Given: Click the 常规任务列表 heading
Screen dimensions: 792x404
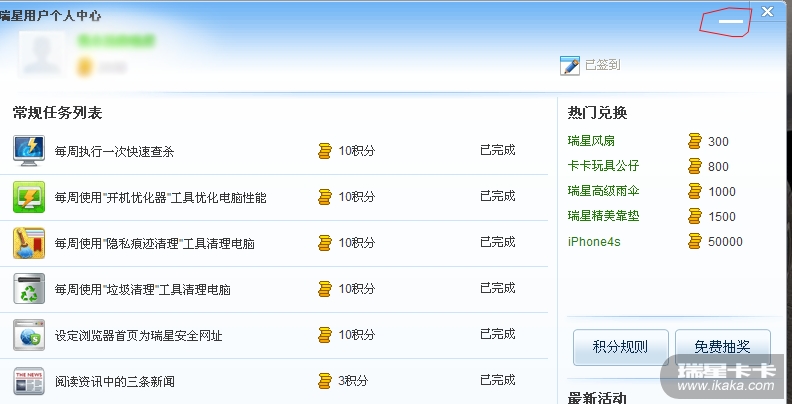Looking at the screenshot, I should (x=58, y=113).
